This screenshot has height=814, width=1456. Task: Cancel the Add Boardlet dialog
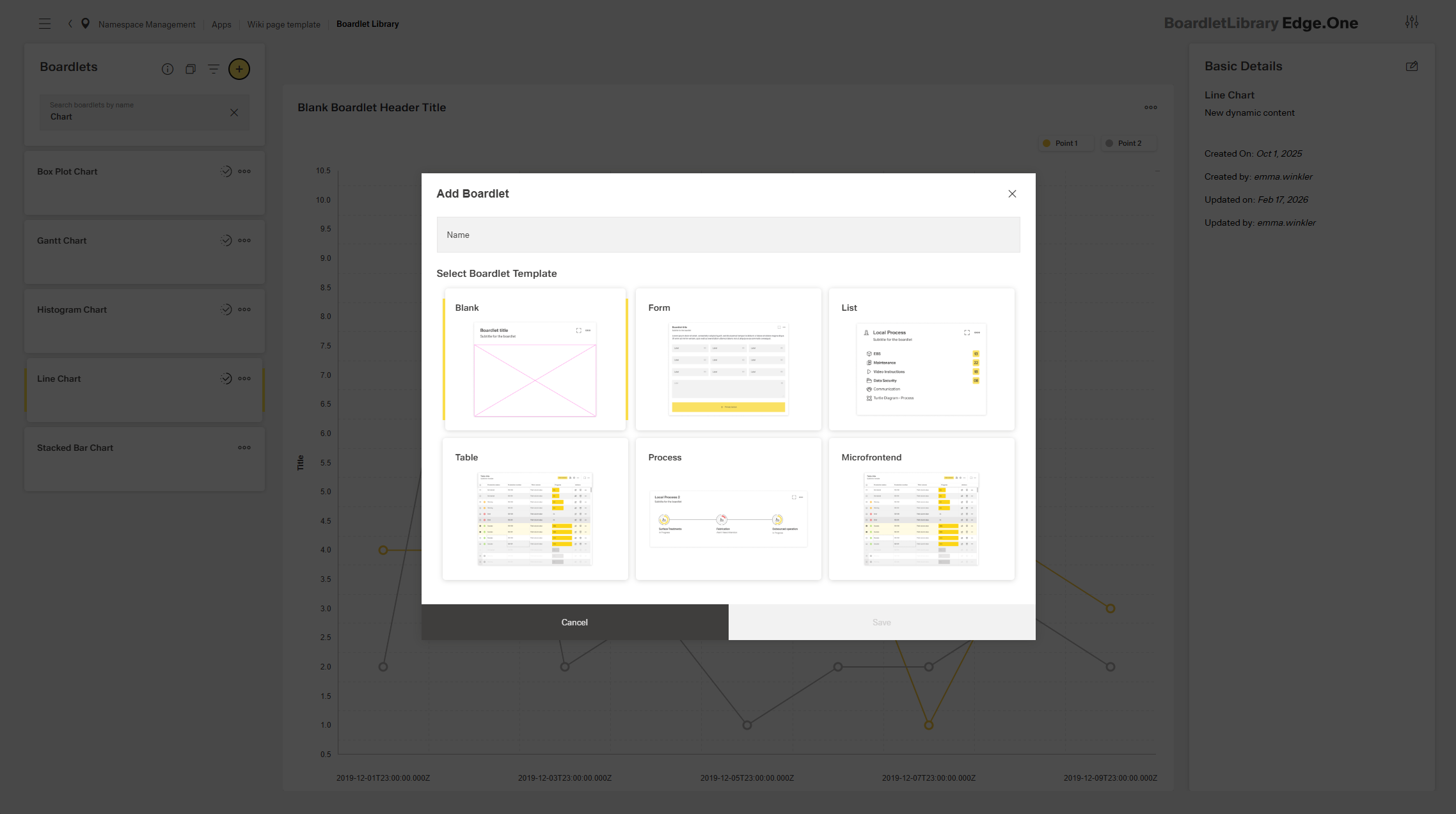(x=574, y=622)
